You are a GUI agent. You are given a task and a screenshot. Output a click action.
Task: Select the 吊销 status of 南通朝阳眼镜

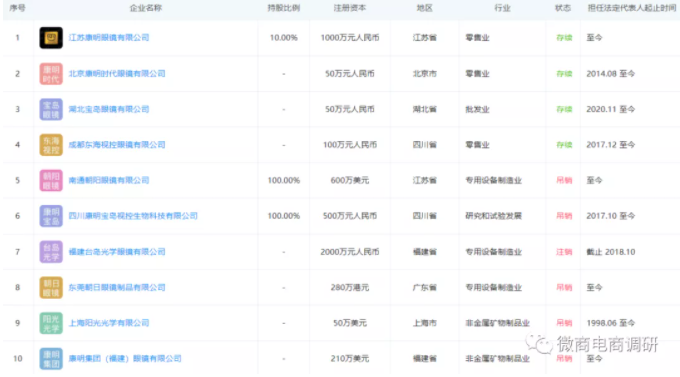point(564,180)
